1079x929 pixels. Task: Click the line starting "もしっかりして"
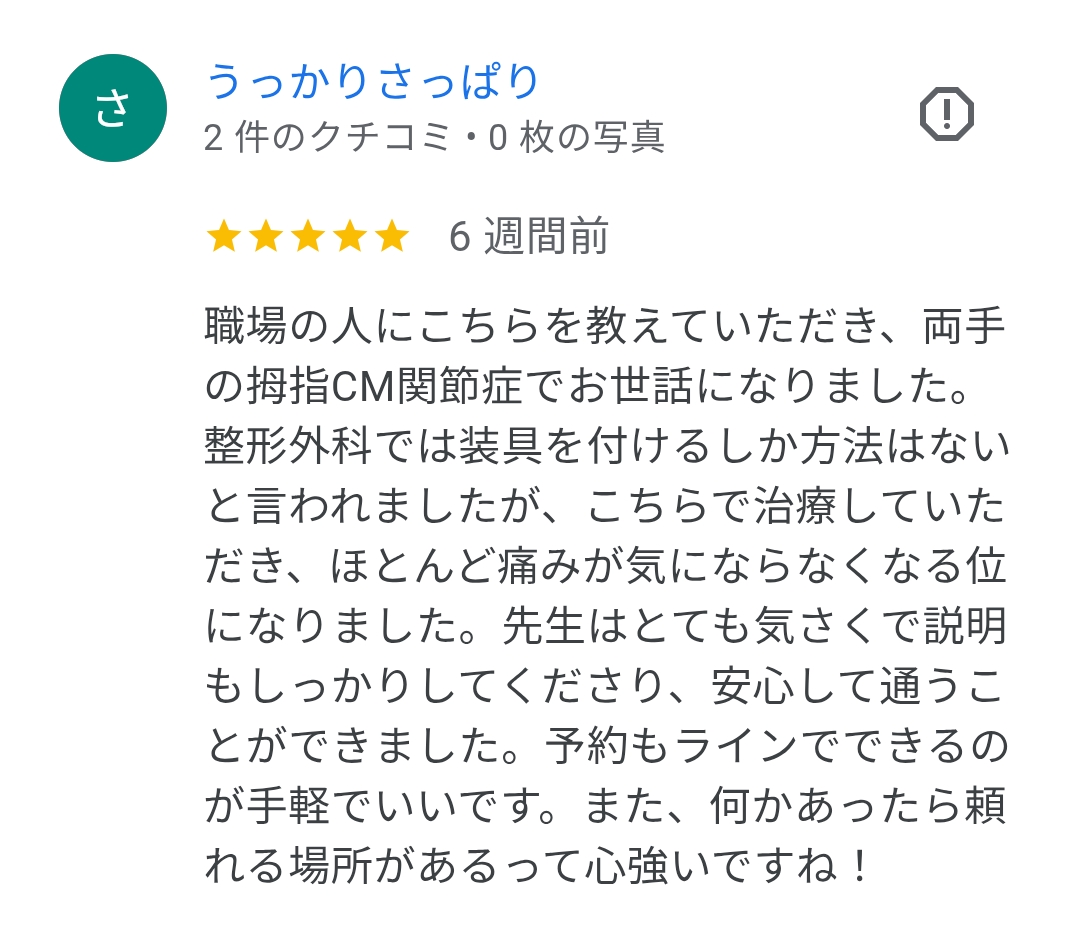605,687
